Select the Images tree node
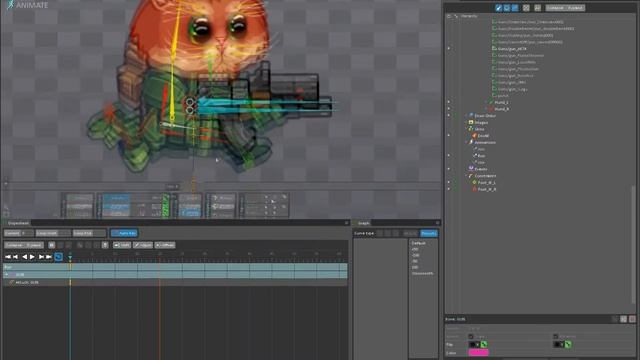This screenshot has height=360, width=640. tap(481, 122)
